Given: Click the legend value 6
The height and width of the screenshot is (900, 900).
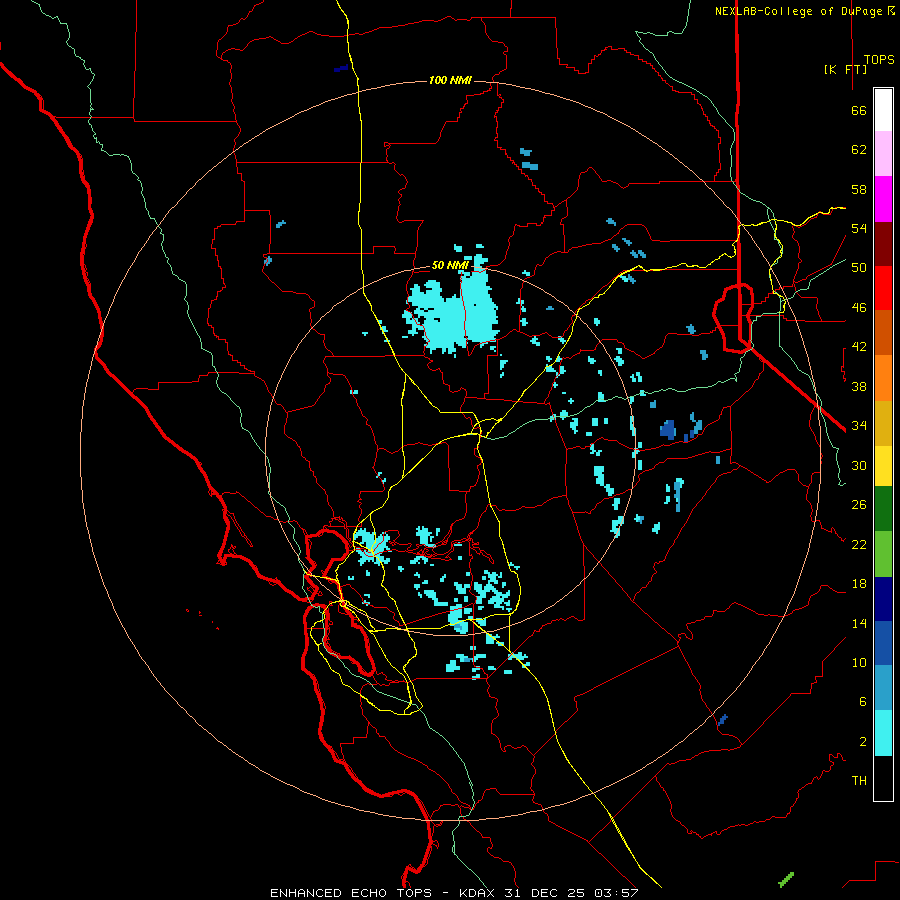Looking at the screenshot, I should pyautogui.click(x=862, y=701).
